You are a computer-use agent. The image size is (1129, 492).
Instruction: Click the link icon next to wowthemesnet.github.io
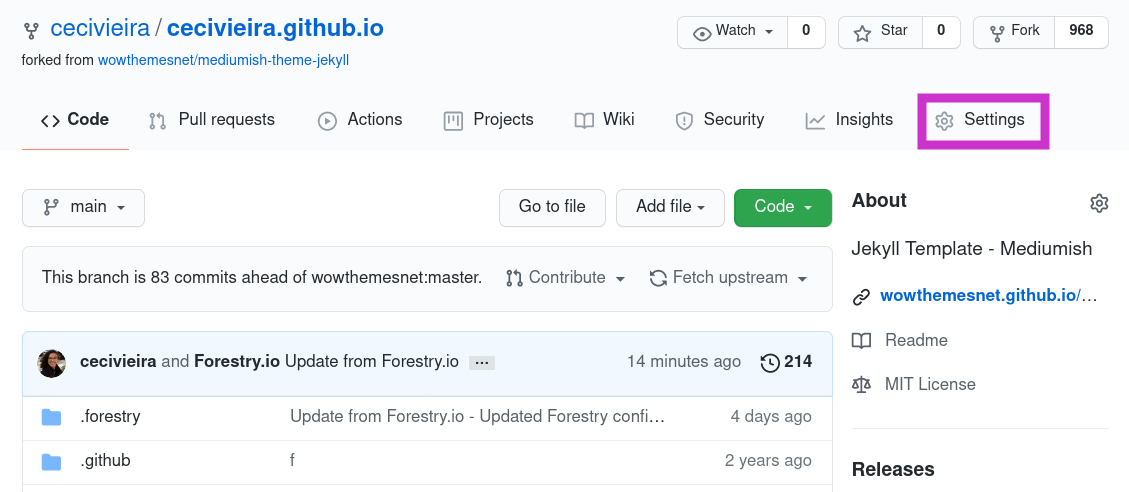click(x=861, y=296)
